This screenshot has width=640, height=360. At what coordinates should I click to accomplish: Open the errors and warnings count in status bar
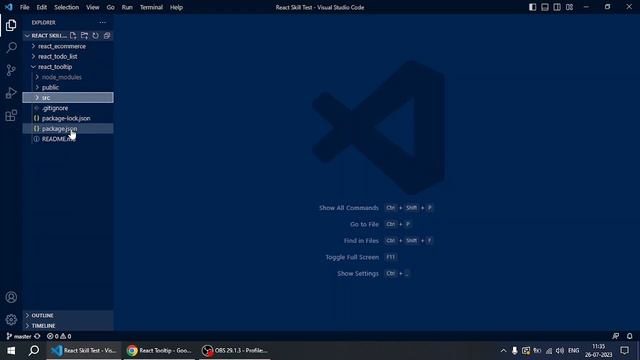[x=59, y=336]
